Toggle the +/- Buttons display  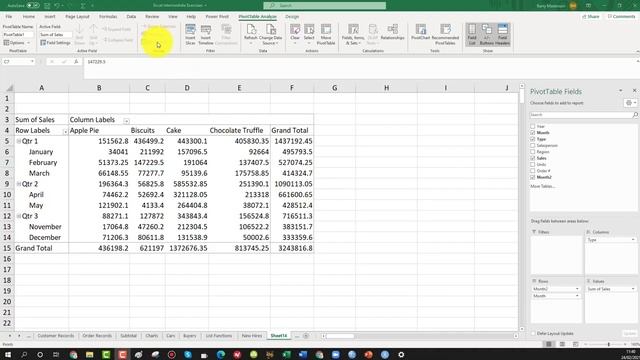[487, 34]
